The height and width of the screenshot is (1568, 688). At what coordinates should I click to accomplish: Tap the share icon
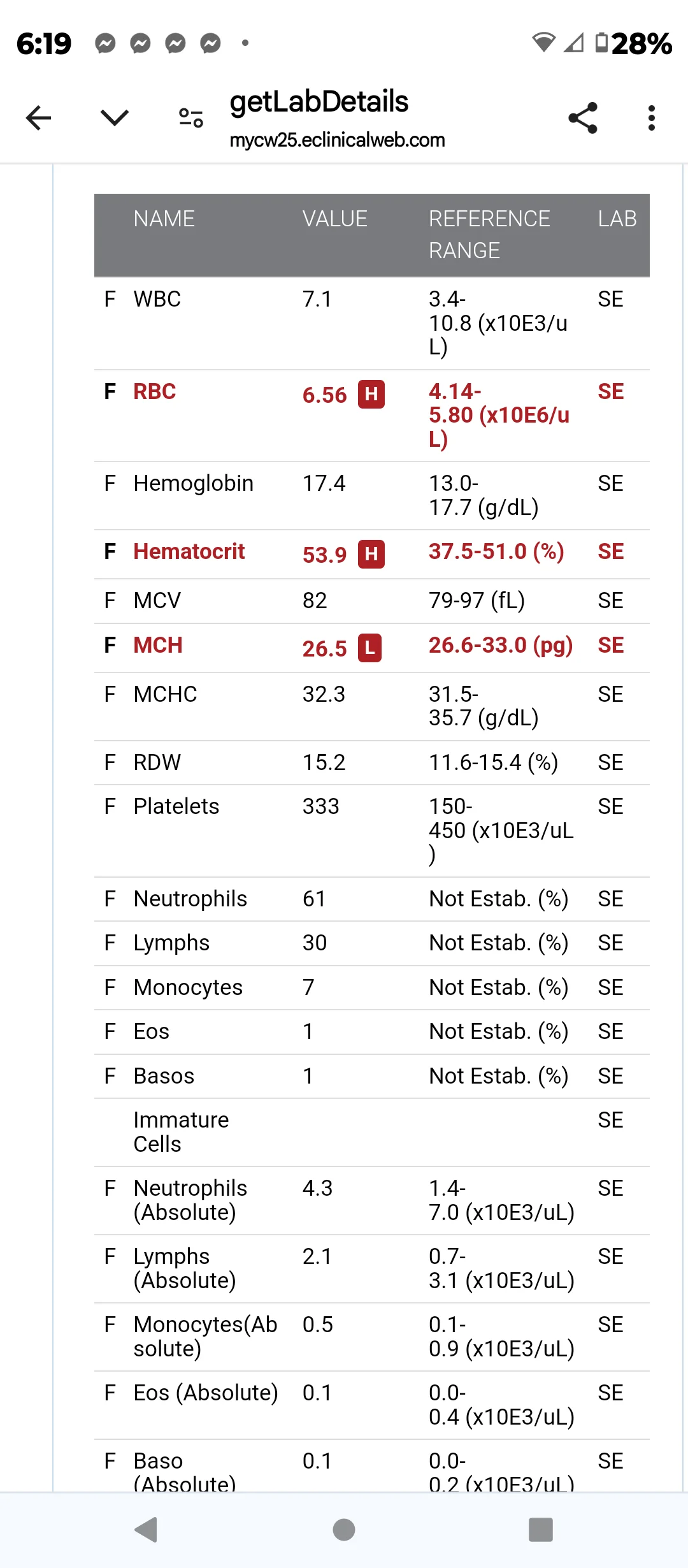583,118
